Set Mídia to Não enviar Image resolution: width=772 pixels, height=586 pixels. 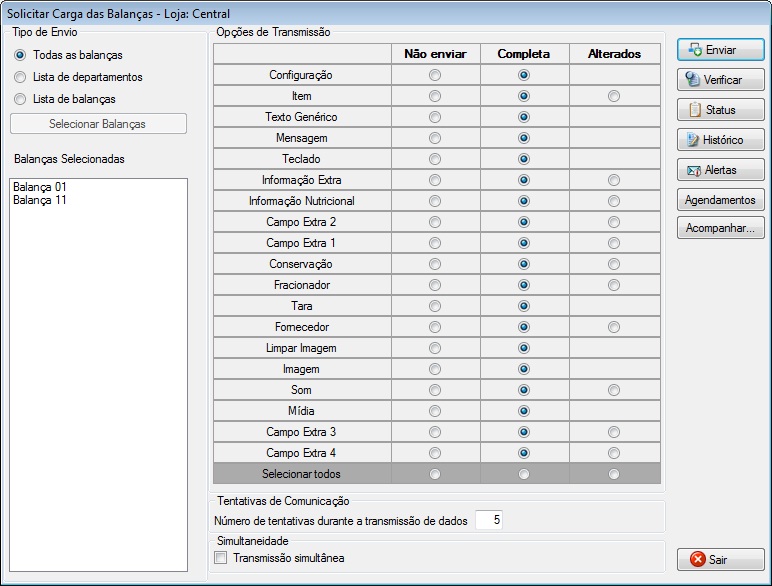coord(435,411)
